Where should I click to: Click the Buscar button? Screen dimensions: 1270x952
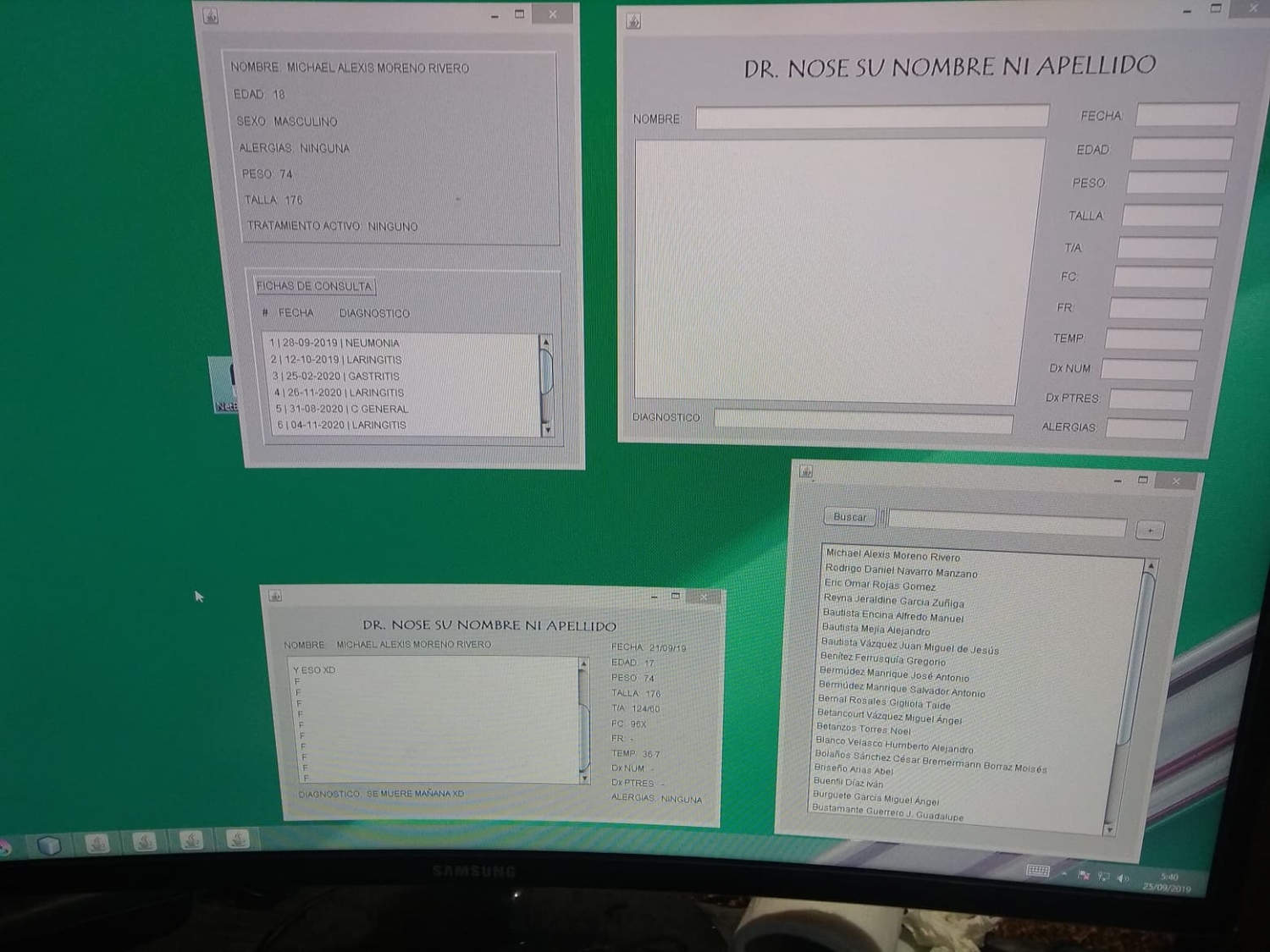(850, 516)
